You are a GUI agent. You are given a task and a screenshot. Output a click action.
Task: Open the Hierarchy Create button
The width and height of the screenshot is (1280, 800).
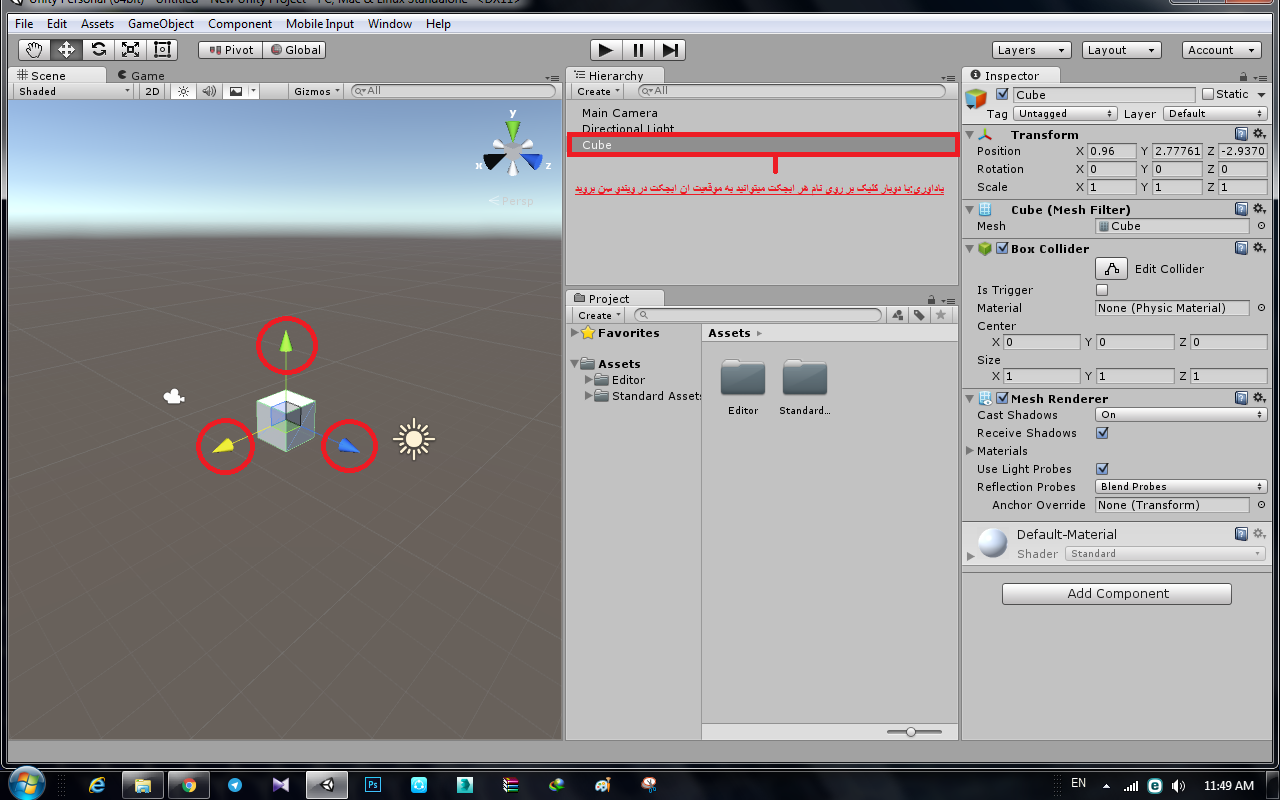click(x=599, y=91)
